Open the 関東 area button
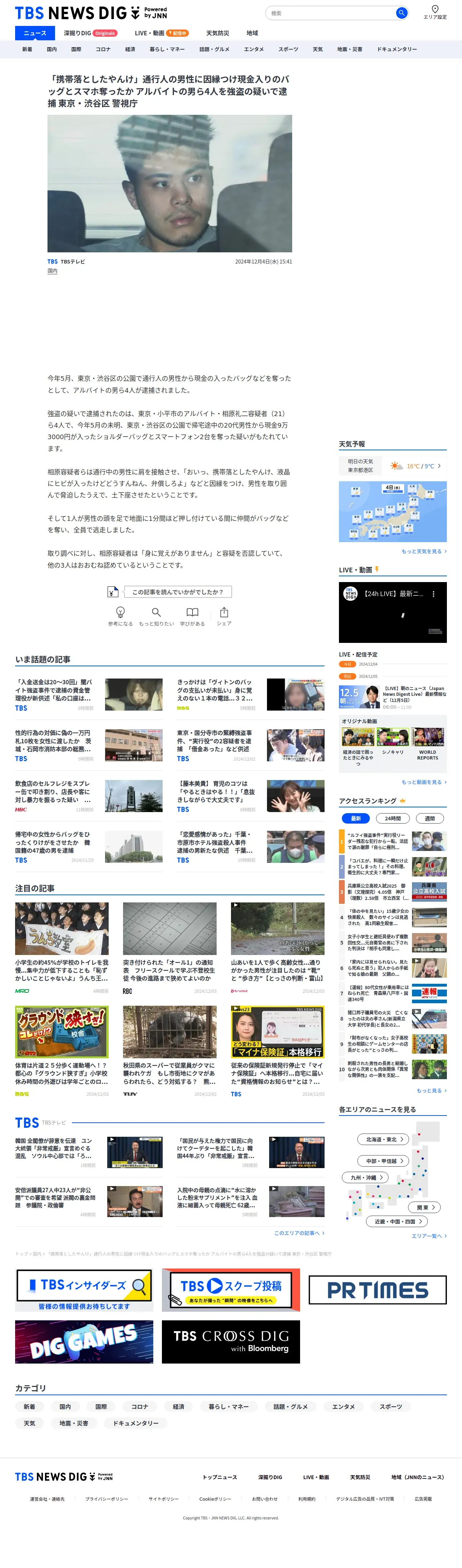The height and width of the screenshot is (1568, 462). [x=425, y=1207]
